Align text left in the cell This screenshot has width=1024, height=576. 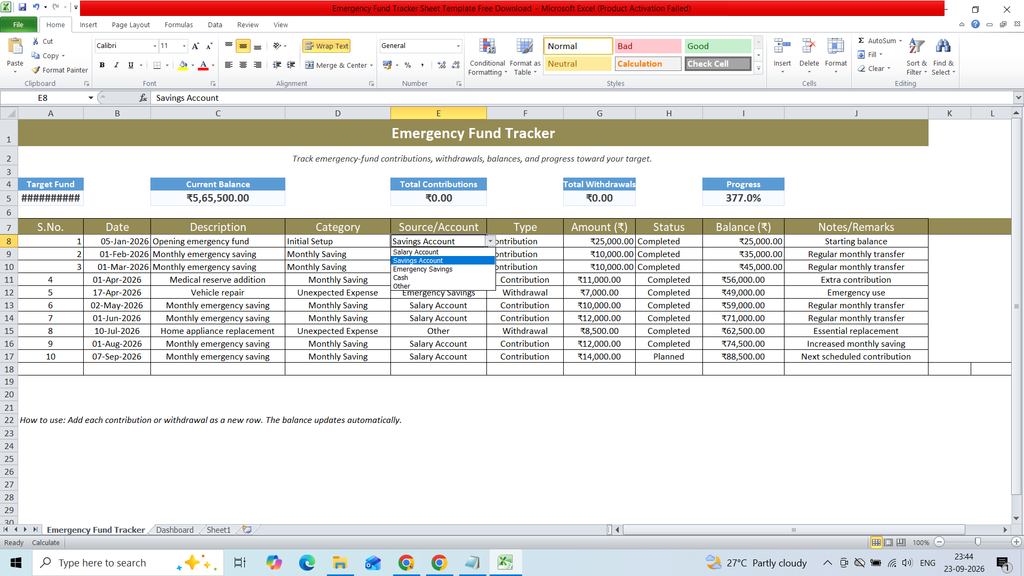[x=229, y=65]
